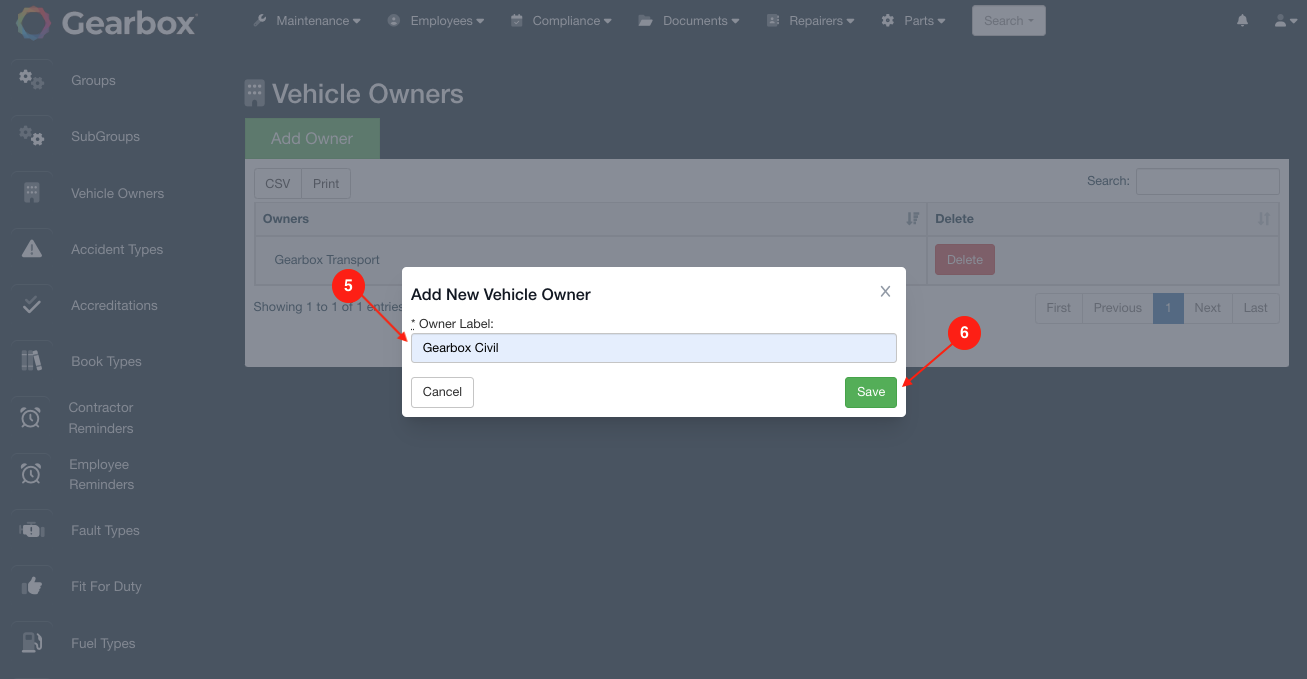Click the Add Owner button
1307x679 pixels.
pos(312,138)
